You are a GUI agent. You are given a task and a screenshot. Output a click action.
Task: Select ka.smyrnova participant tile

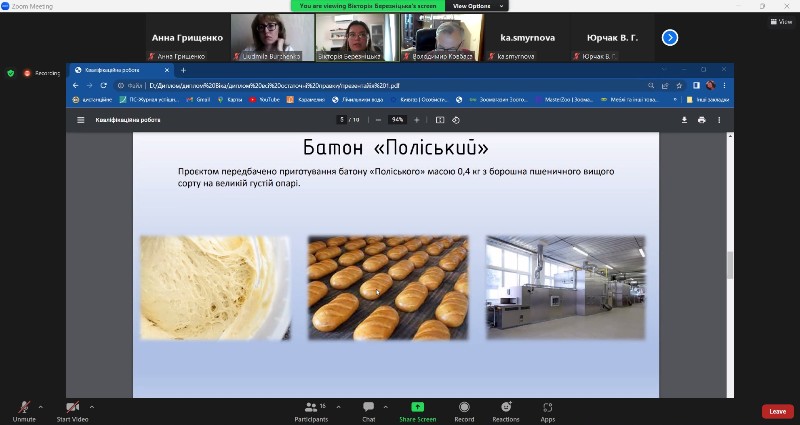tap(527, 38)
